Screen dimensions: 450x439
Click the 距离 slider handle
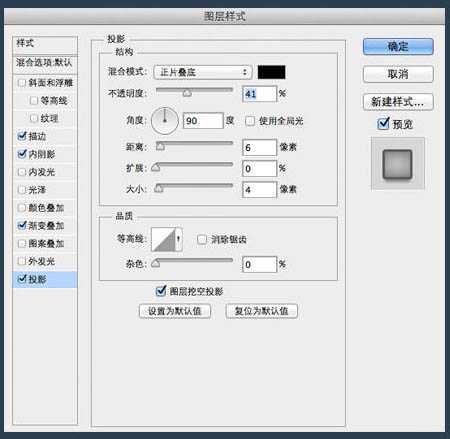pyautogui.click(x=160, y=146)
